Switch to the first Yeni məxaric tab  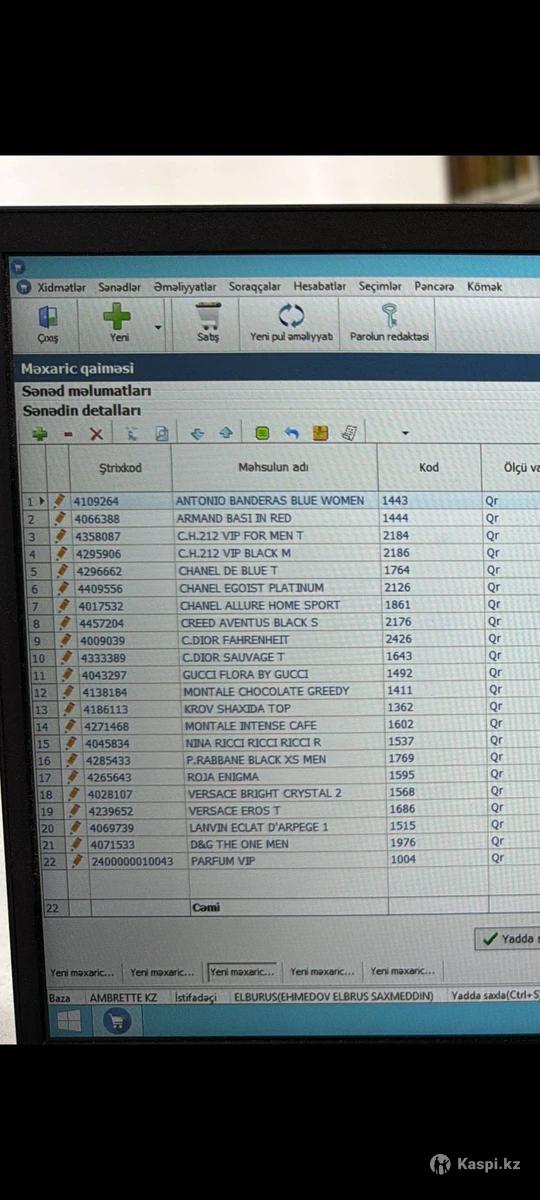(82, 971)
